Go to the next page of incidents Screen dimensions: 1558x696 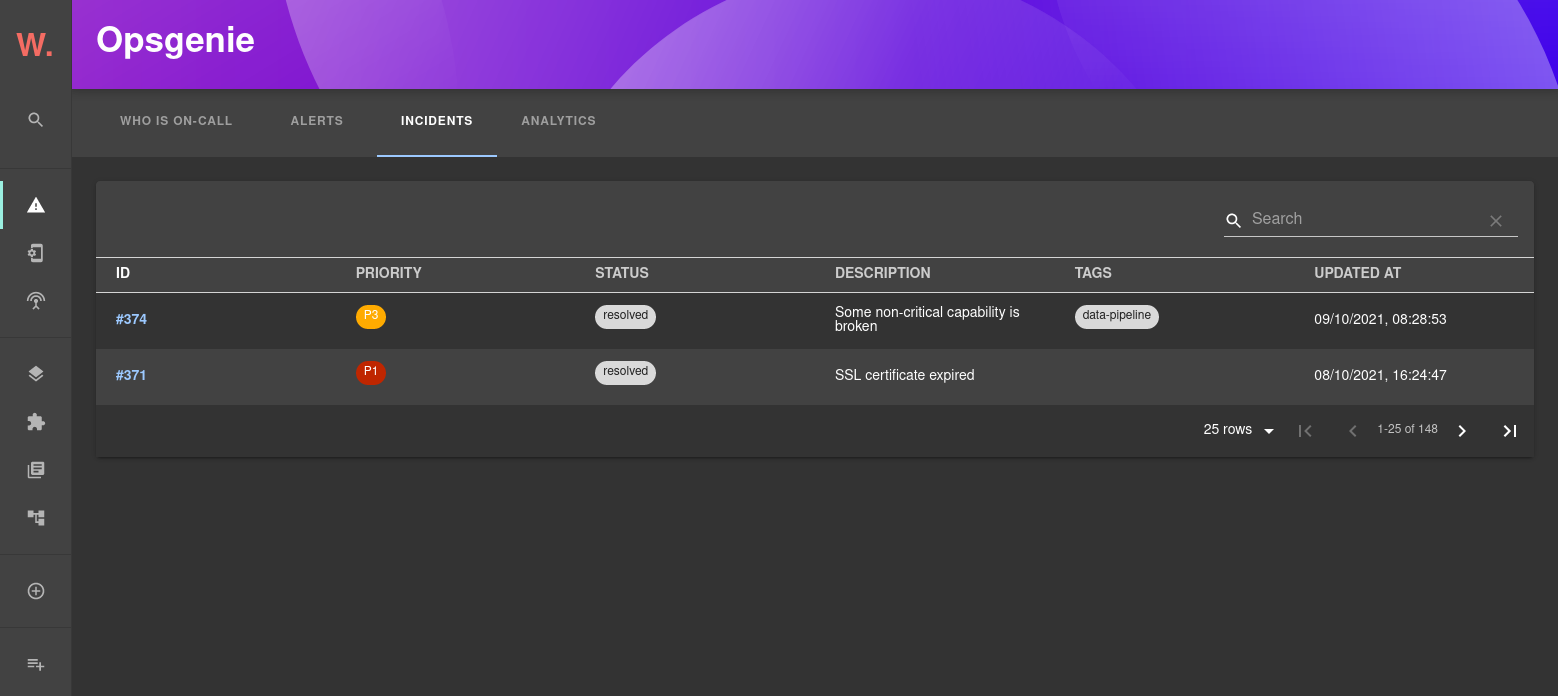coord(1462,431)
